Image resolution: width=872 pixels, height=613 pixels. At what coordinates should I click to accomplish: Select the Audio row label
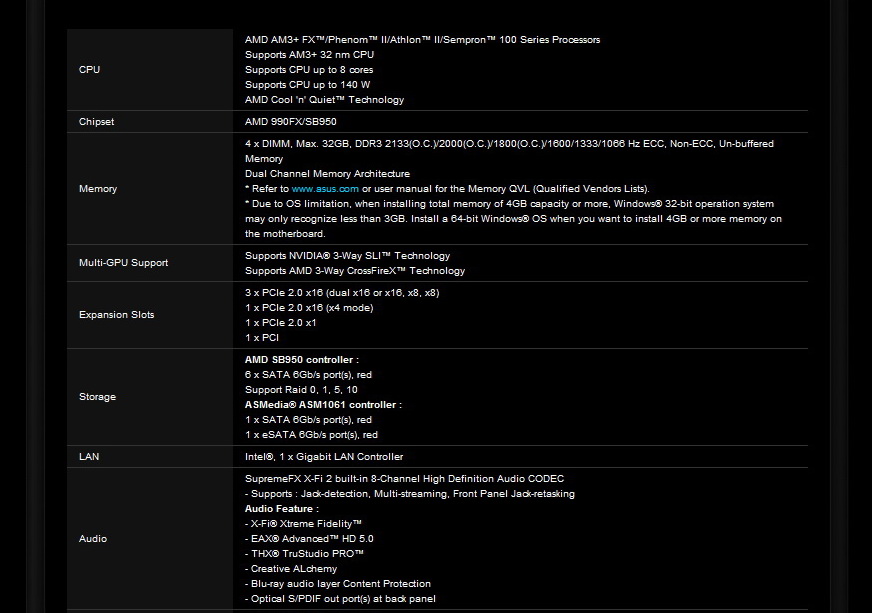(x=92, y=539)
